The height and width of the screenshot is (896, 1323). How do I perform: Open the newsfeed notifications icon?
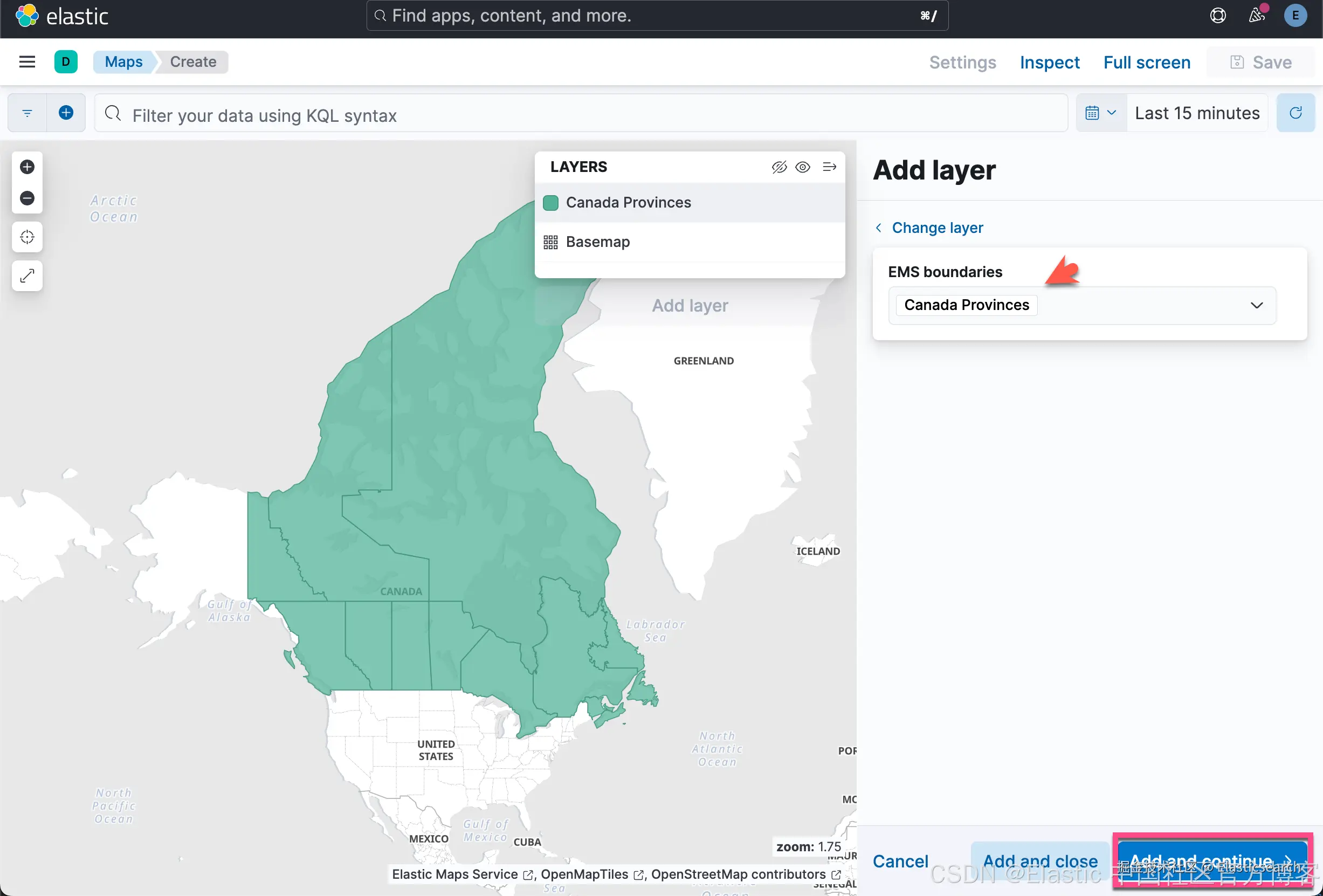tap(1257, 16)
